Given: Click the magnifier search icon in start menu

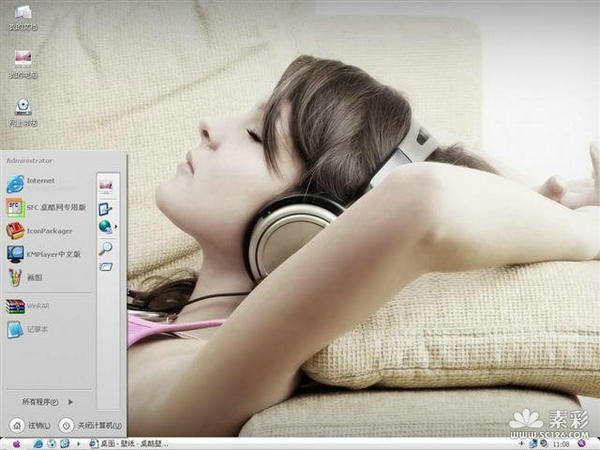Looking at the screenshot, I should 105,248.
